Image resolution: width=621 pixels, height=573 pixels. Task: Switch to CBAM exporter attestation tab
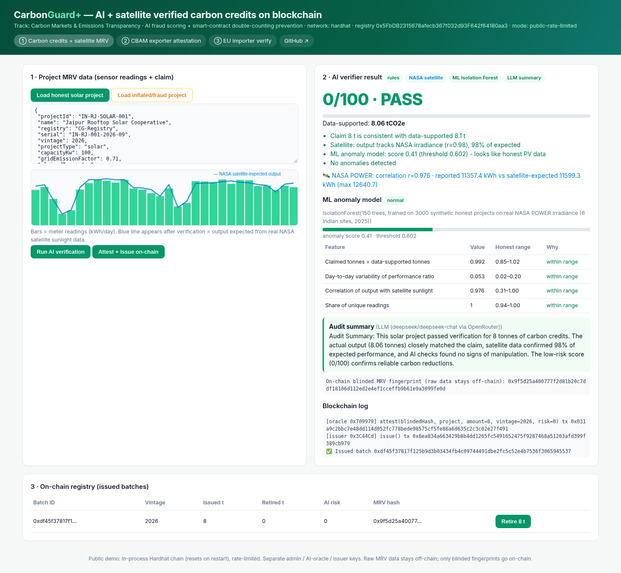point(161,41)
